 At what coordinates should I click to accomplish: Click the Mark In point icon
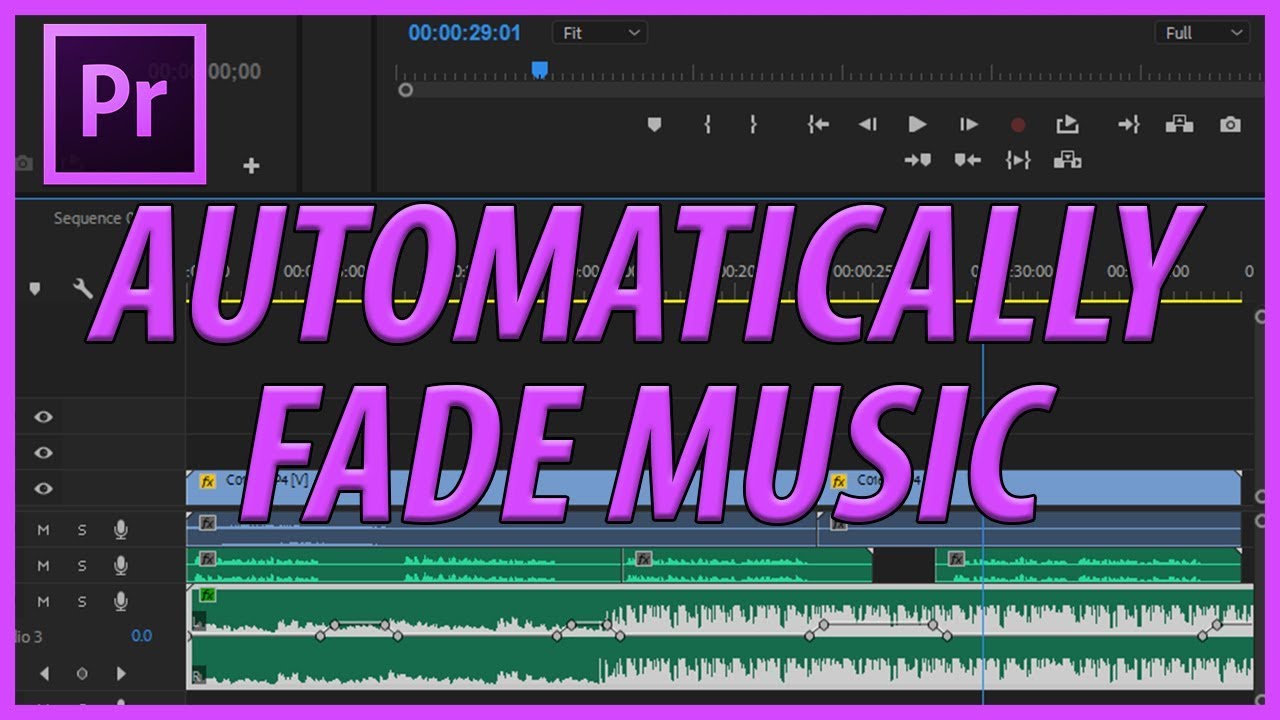(709, 124)
